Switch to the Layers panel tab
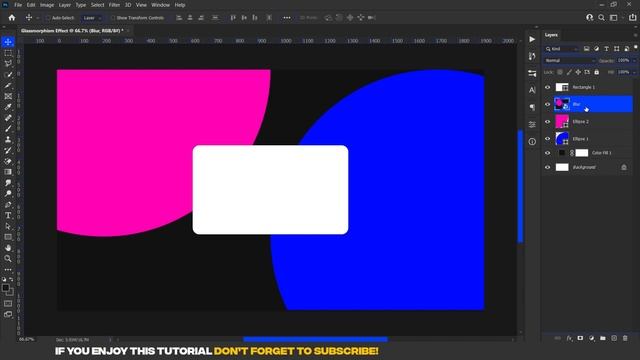The image size is (640, 360). [551, 35]
